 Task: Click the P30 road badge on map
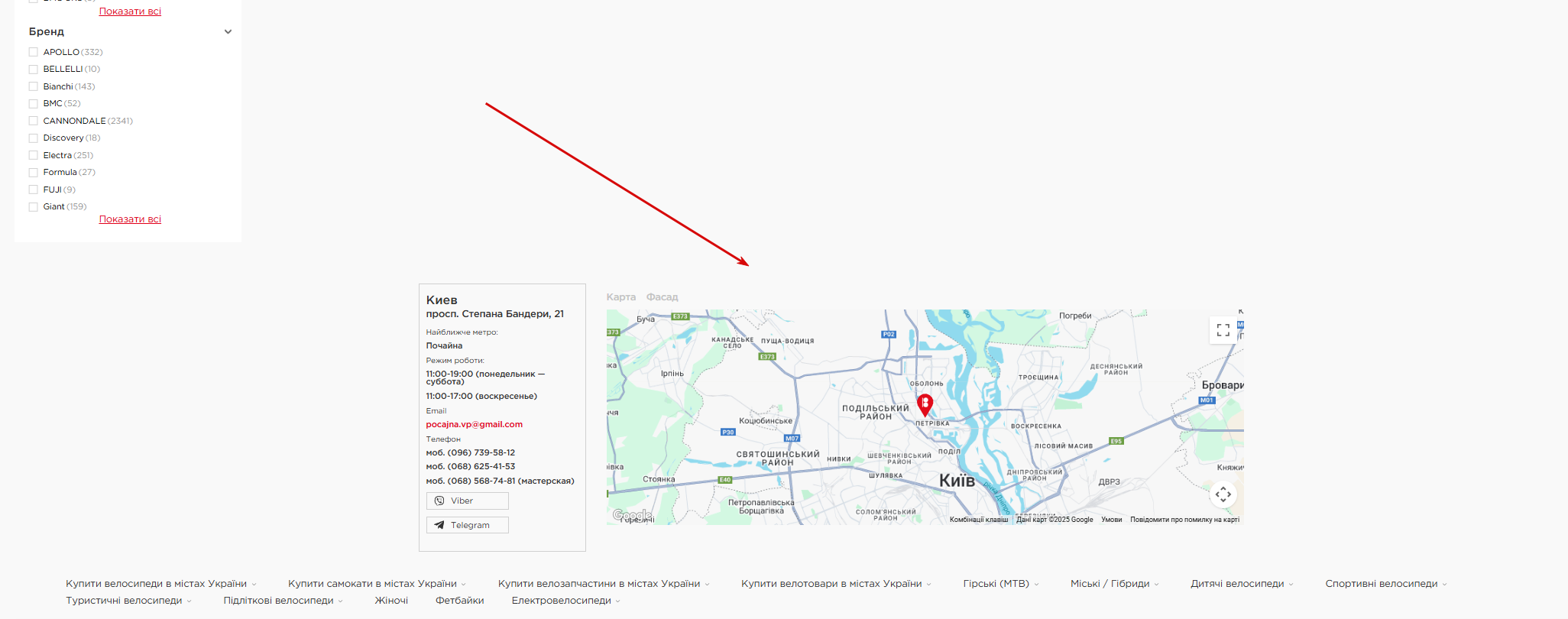[x=728, y=433]
